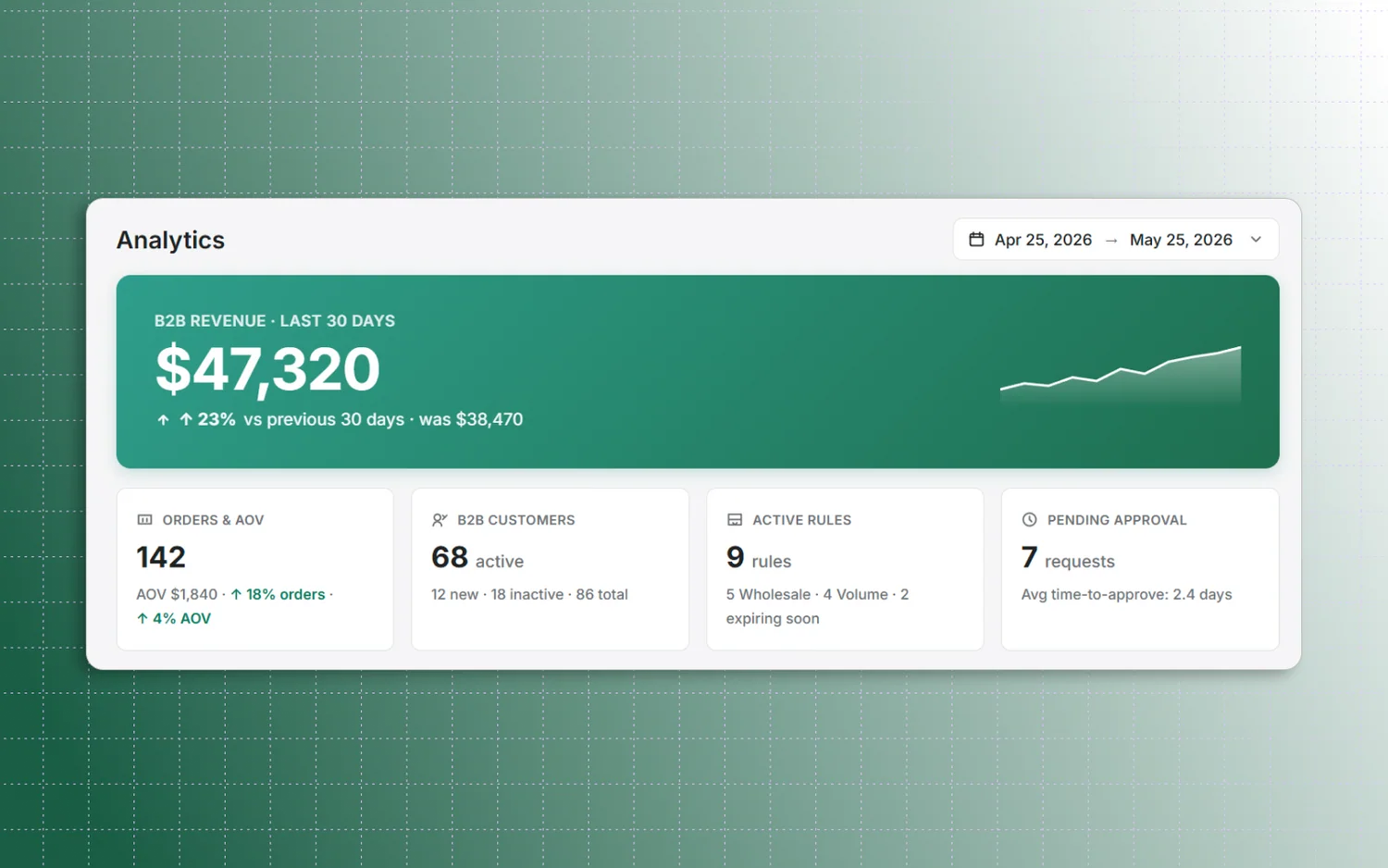Viewport: 1388px width, 868px height.
Task: Click the 'was $38,470' comparison text
Action: pos(471,419)
